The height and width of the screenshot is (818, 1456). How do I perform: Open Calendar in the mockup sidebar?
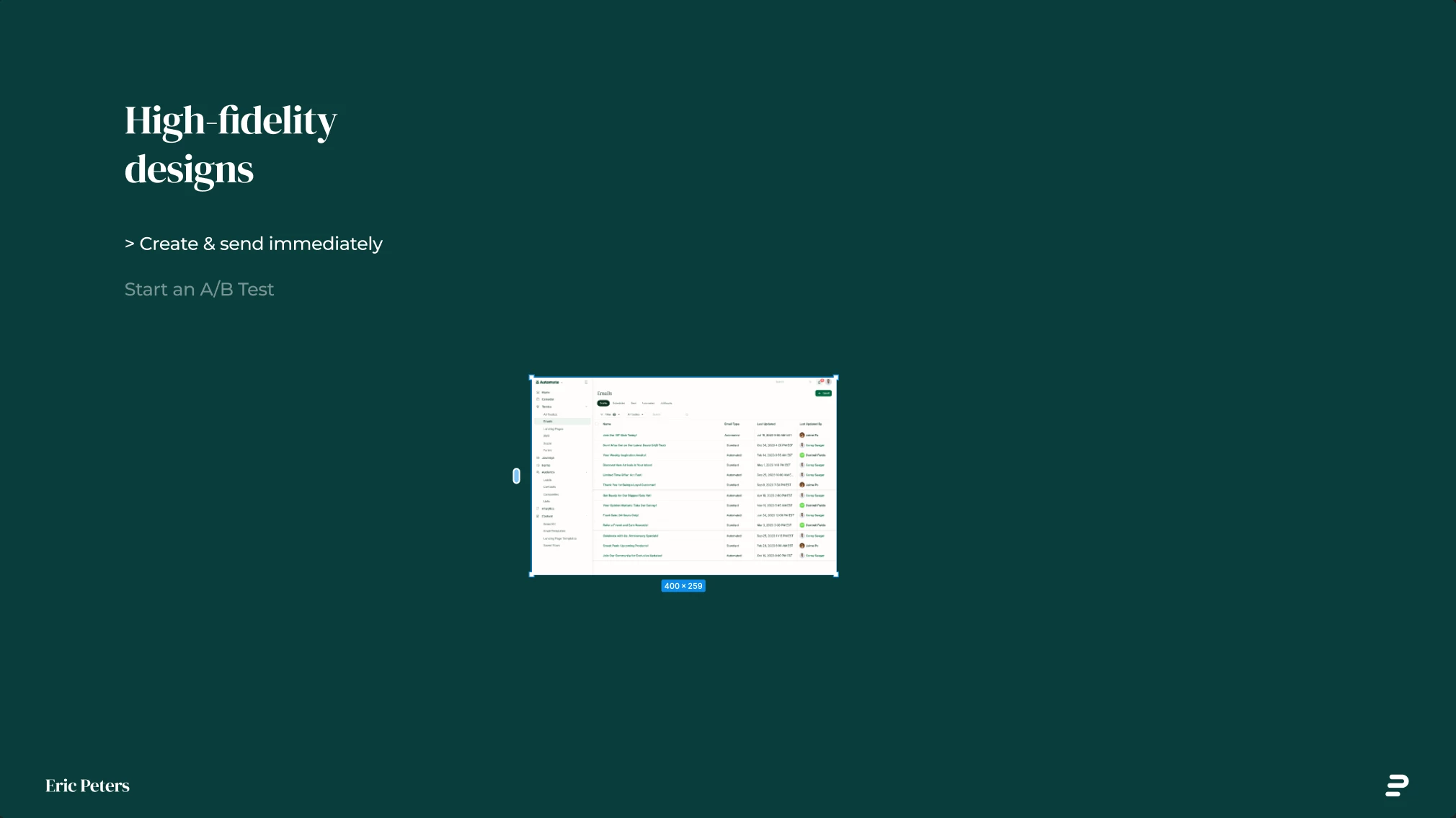546,399
